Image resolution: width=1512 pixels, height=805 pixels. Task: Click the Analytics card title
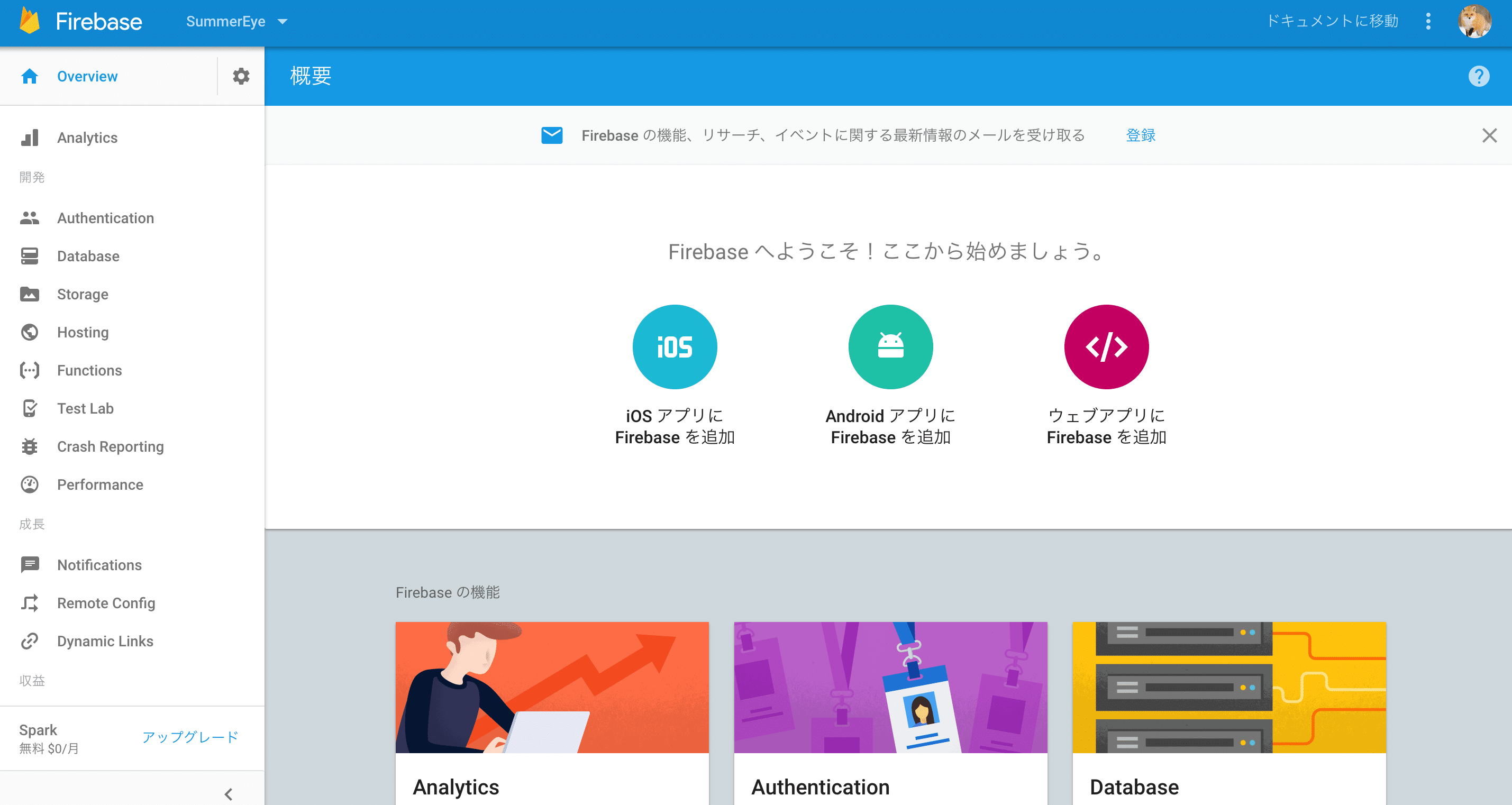pyautogui.click(x=456, y=788)
